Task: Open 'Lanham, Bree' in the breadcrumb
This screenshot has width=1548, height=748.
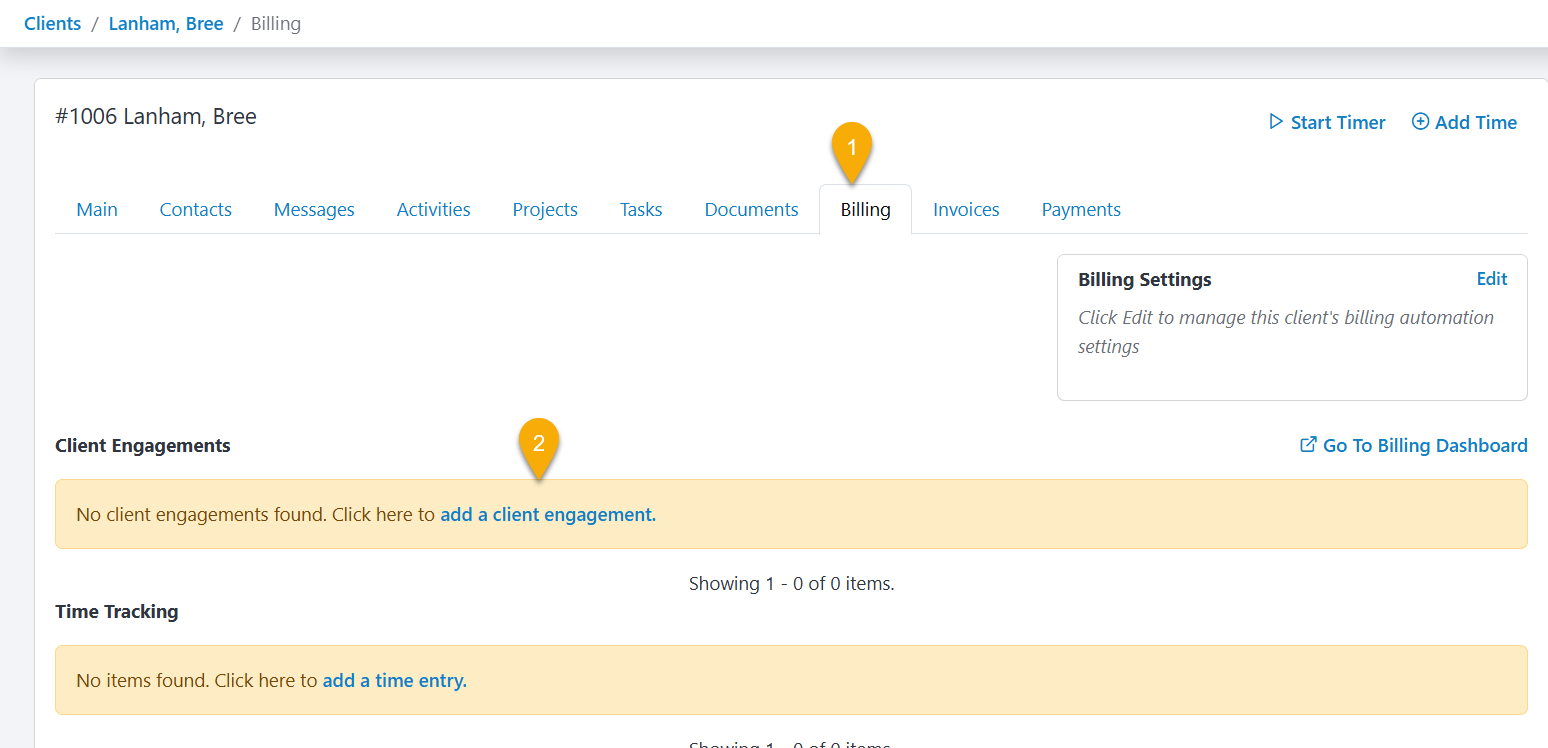Action: [x=166, y=24]
